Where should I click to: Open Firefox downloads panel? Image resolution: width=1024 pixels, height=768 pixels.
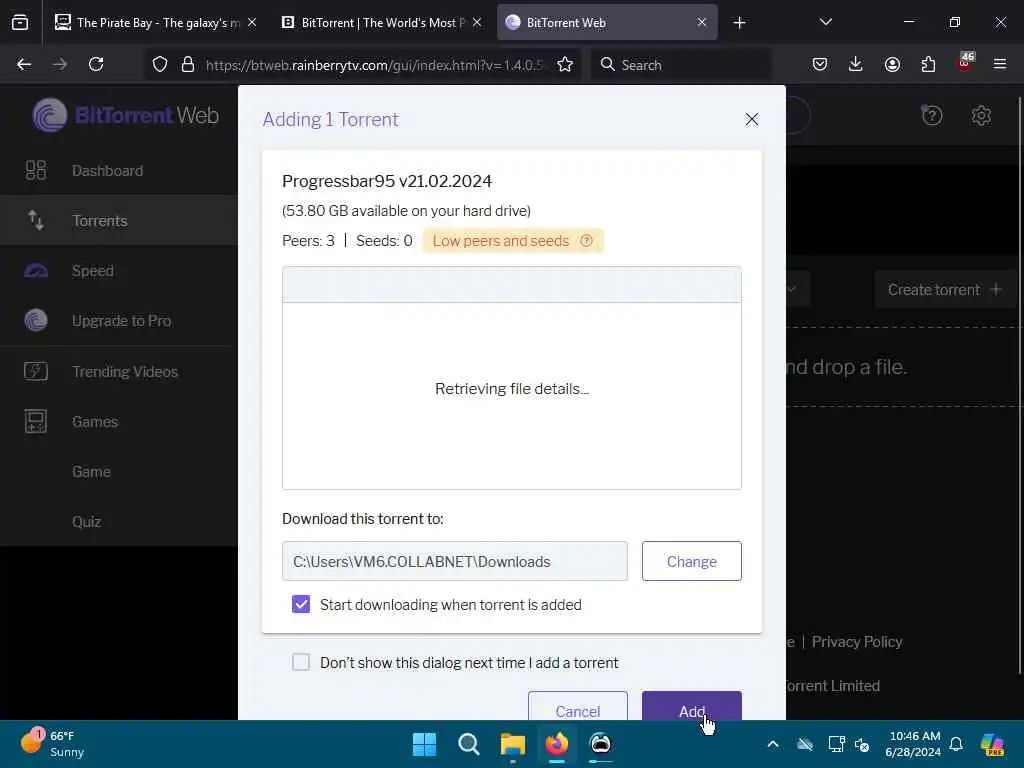856,64
